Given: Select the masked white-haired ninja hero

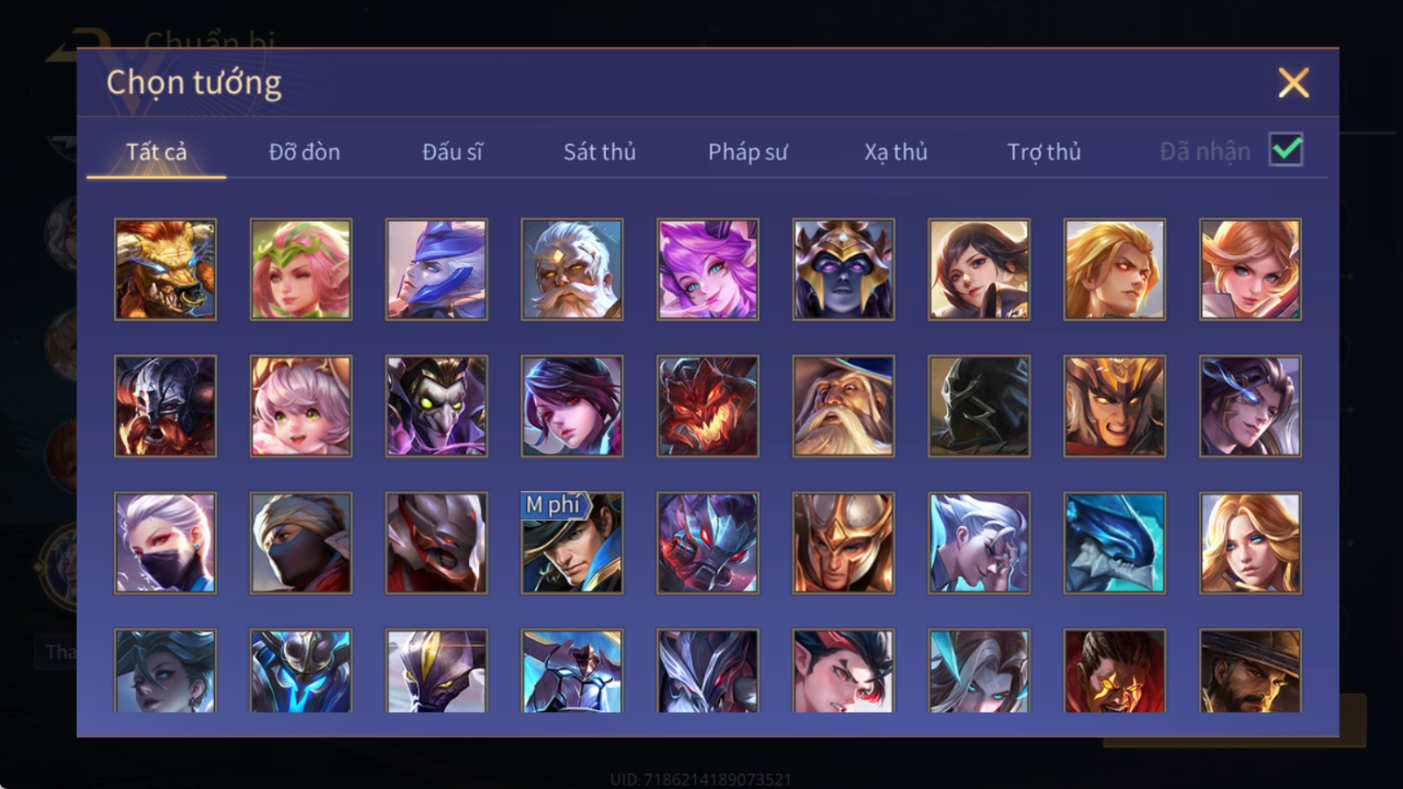Looking at the screenshot, I should (165, 543).
